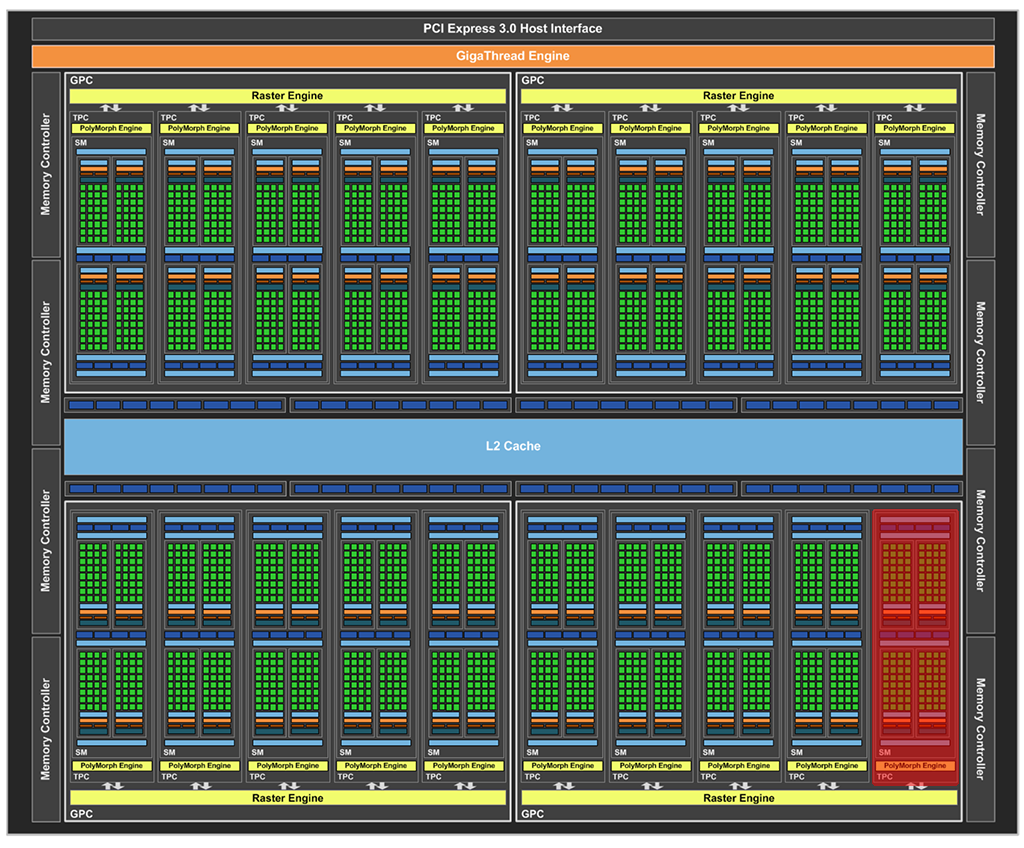The width and height of the screenshot is (1024, 848).
Task: Click last PolyMorph Engine in upper-right GPC
Action: [915, 128]
